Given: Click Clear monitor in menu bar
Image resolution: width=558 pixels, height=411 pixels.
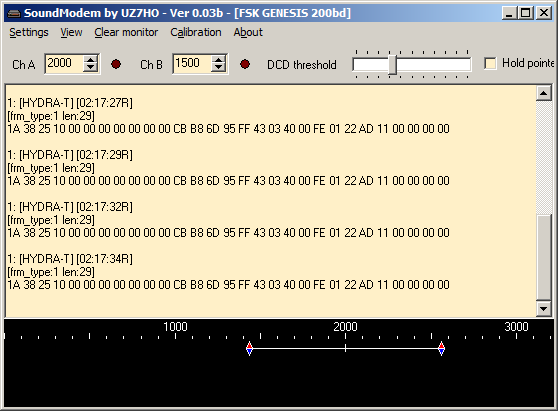Looking at the screenshot, I should pyautogui.click(x=126, y=32).
